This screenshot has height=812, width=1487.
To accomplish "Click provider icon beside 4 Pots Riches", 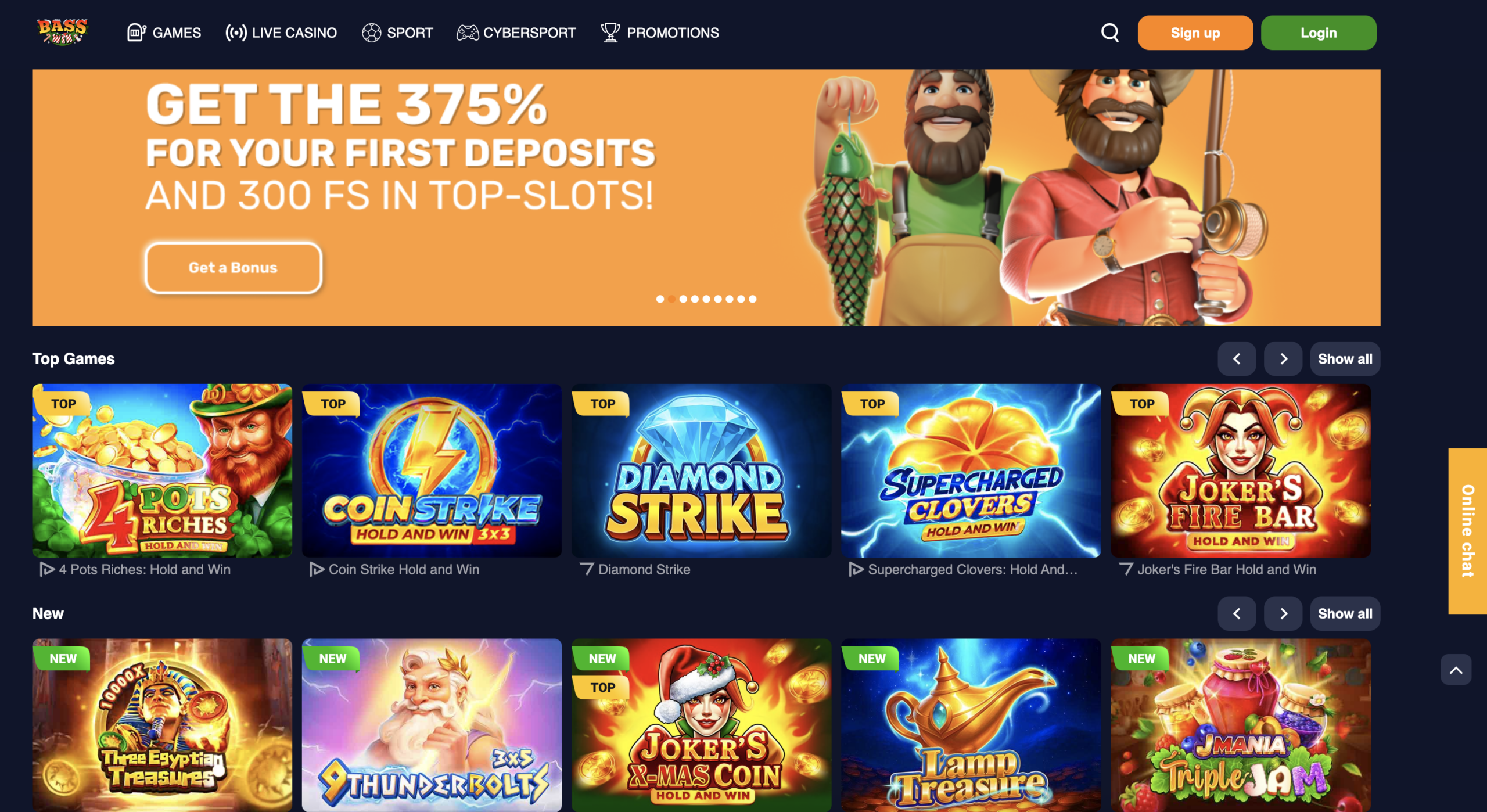I will [x=47, y=569].
